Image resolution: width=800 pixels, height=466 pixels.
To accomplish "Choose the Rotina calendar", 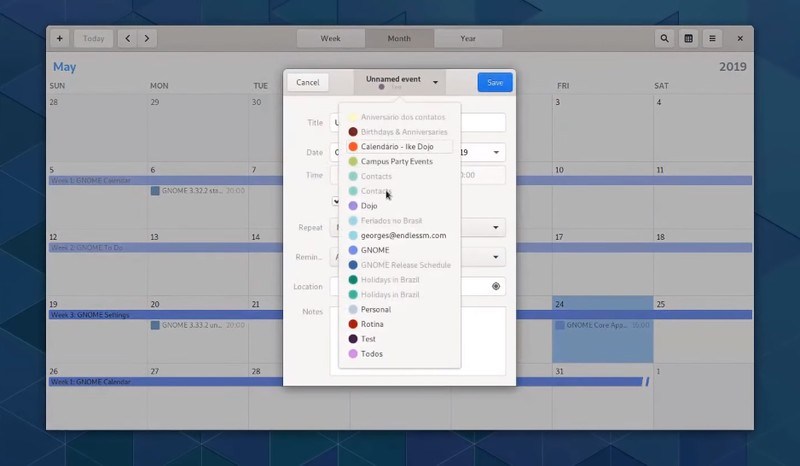I will pyautogui.click(x=399, y=324).
